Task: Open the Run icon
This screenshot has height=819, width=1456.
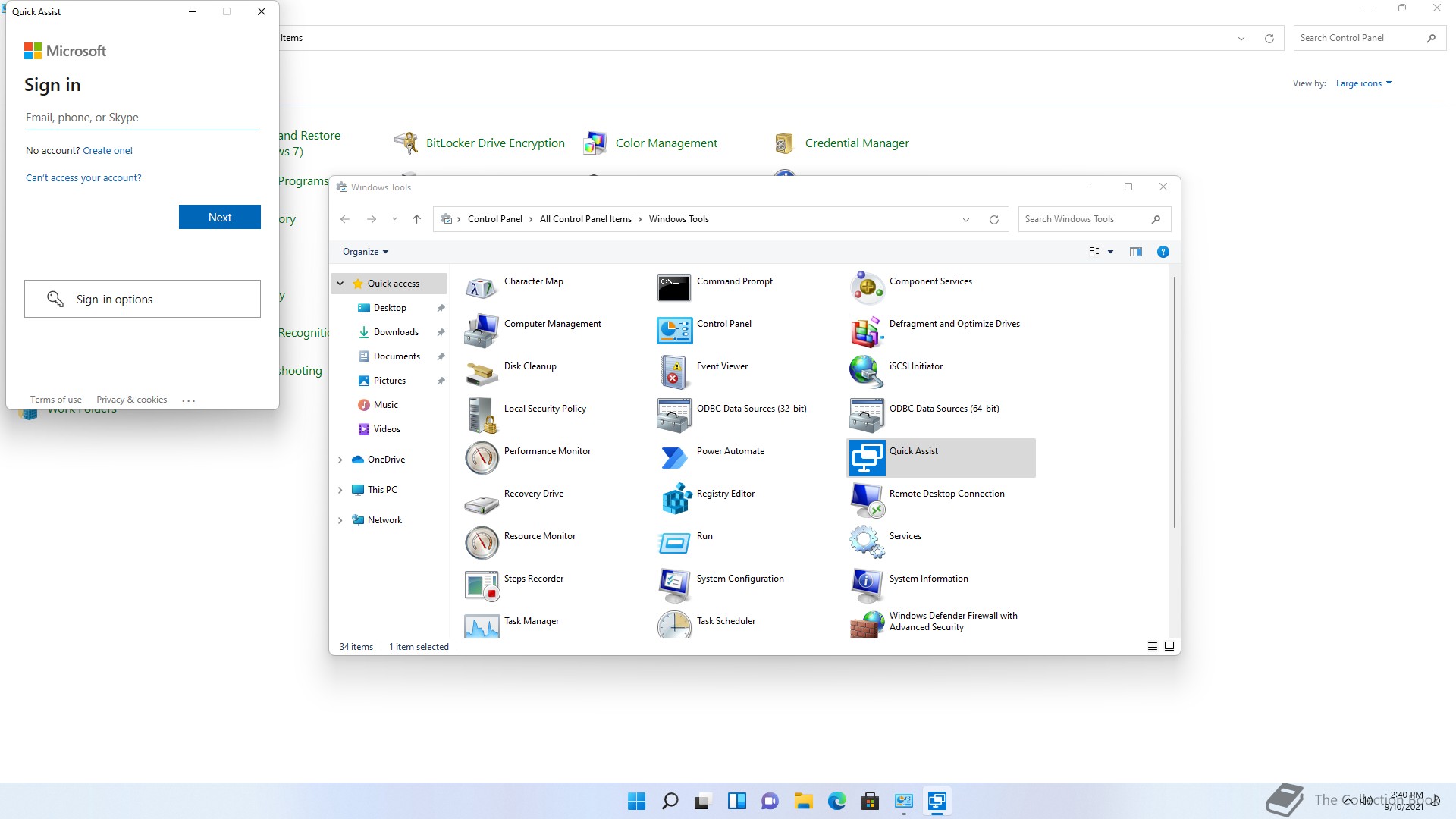Action: tap(674, 543)
